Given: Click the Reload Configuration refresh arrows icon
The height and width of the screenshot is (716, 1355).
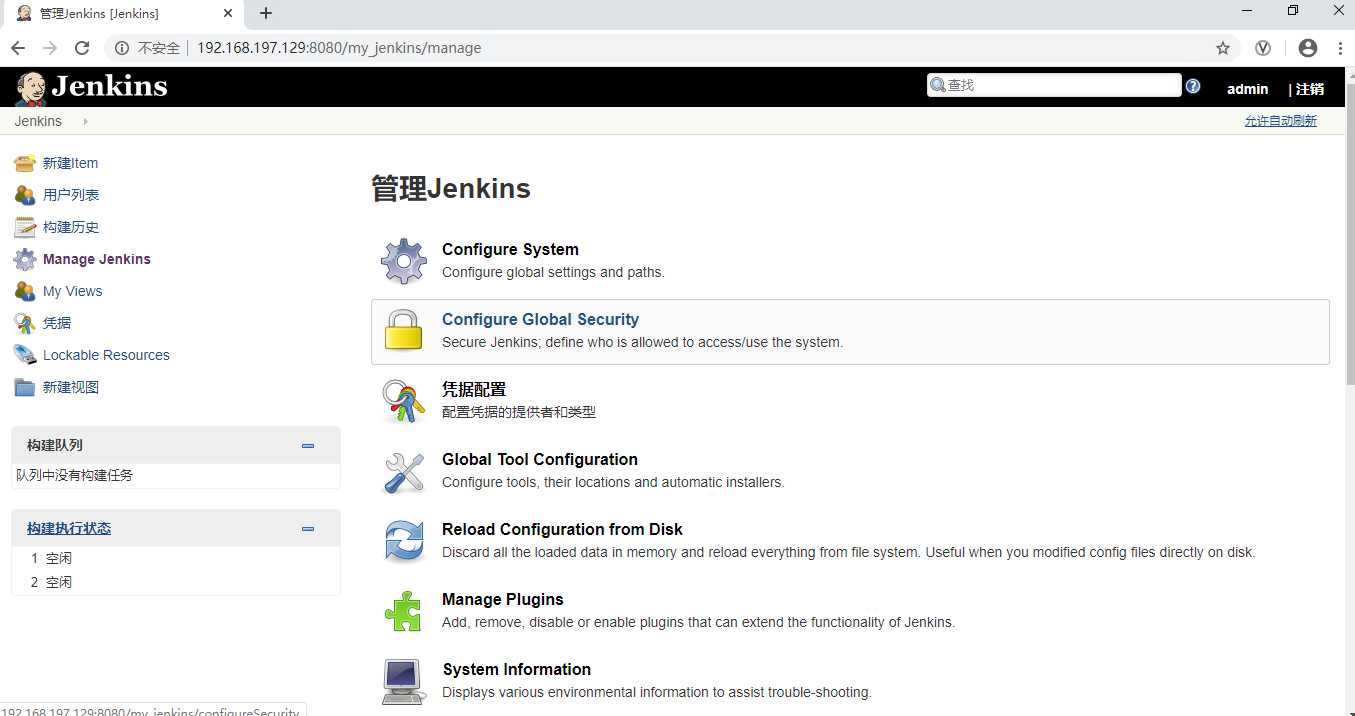Looking at the screenshot, I should [404, 541].
